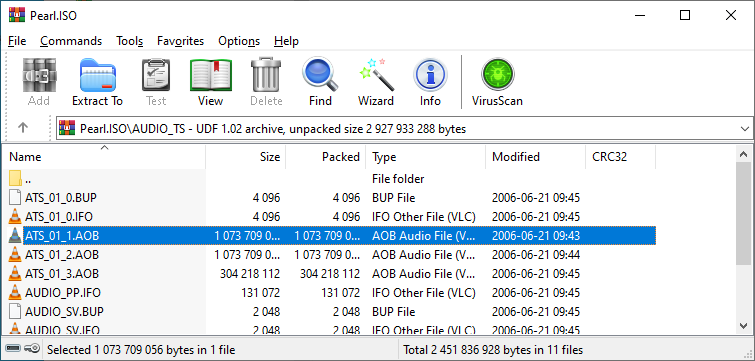Image resolution: width=755 pixels, height=361 pixels.
Task: Click 'Selected 1 073 709 056 bytes' status text
Action: point(141,349)
